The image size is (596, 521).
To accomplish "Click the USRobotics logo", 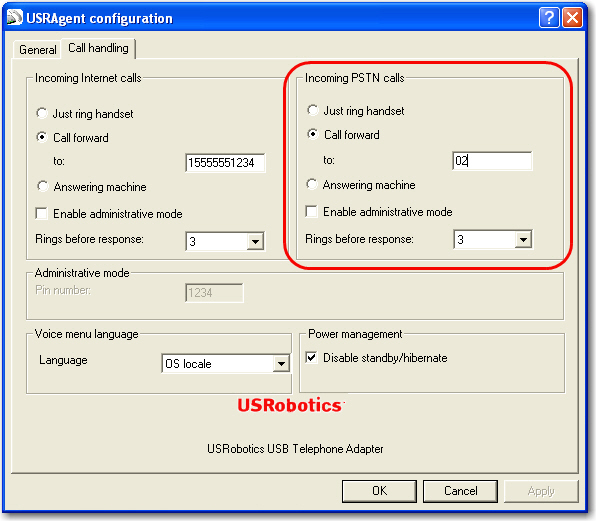I will [291, 405].
